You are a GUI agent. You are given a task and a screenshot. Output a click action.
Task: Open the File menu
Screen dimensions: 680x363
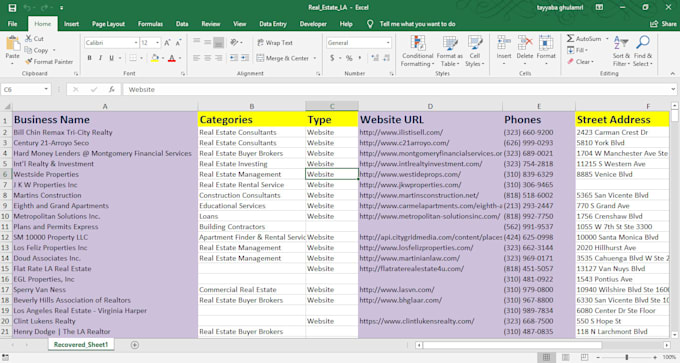coord(13,24)
